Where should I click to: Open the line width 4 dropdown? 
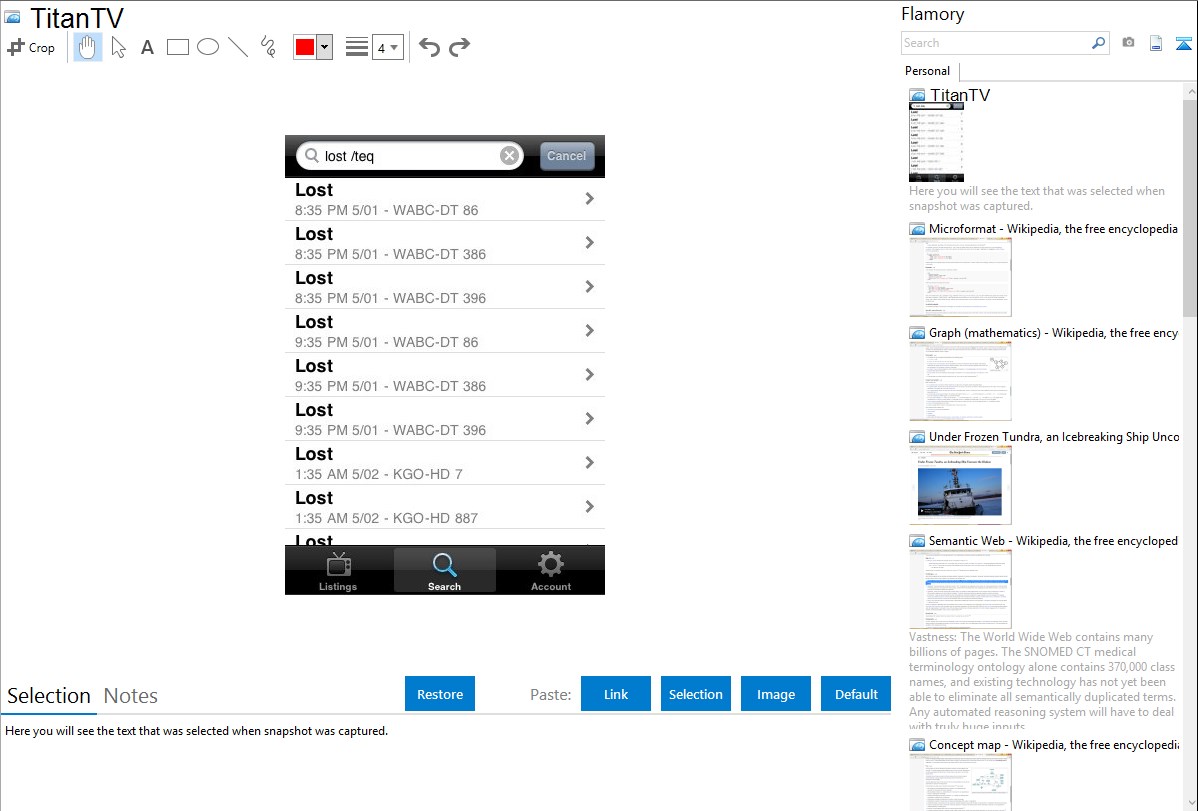click(388, 47)
